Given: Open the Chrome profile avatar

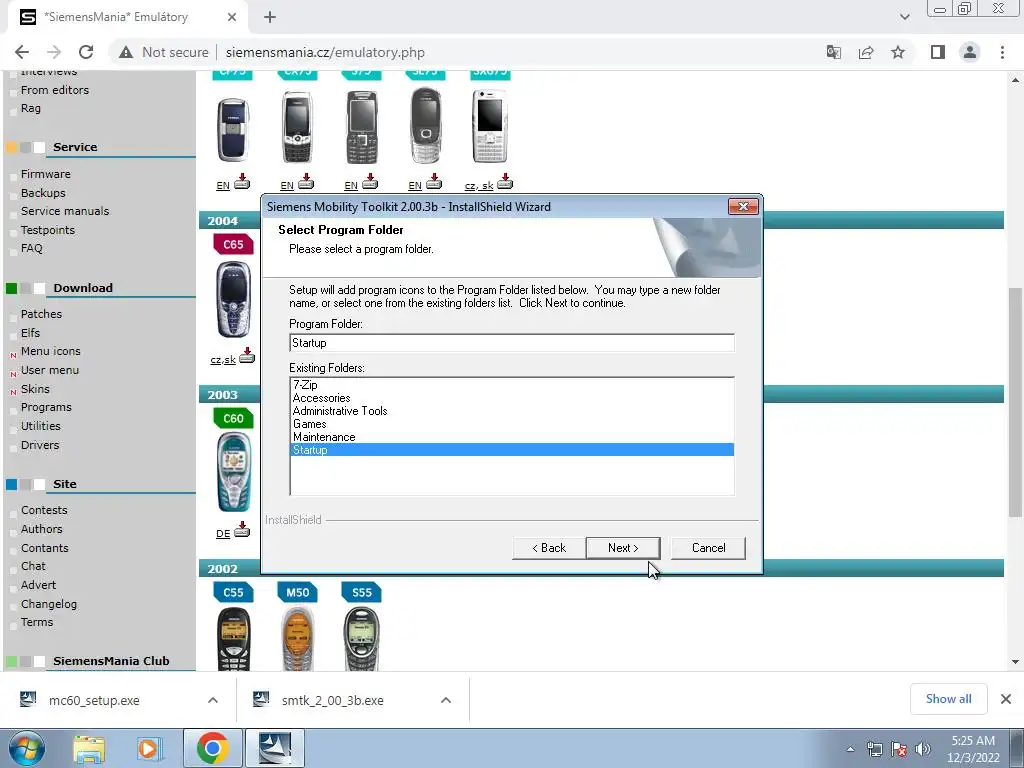Looking at the screenshot, I should click(970, 52).
